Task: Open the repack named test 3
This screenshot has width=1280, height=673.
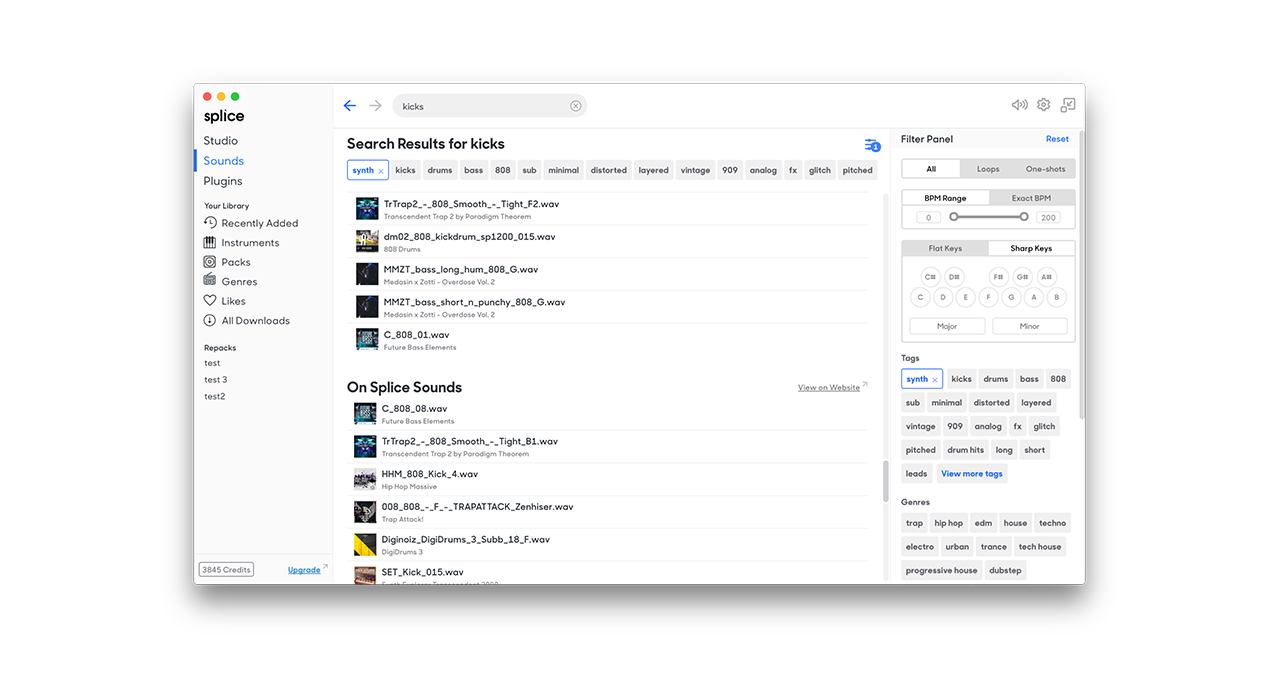Action: [x=216, y=380]
